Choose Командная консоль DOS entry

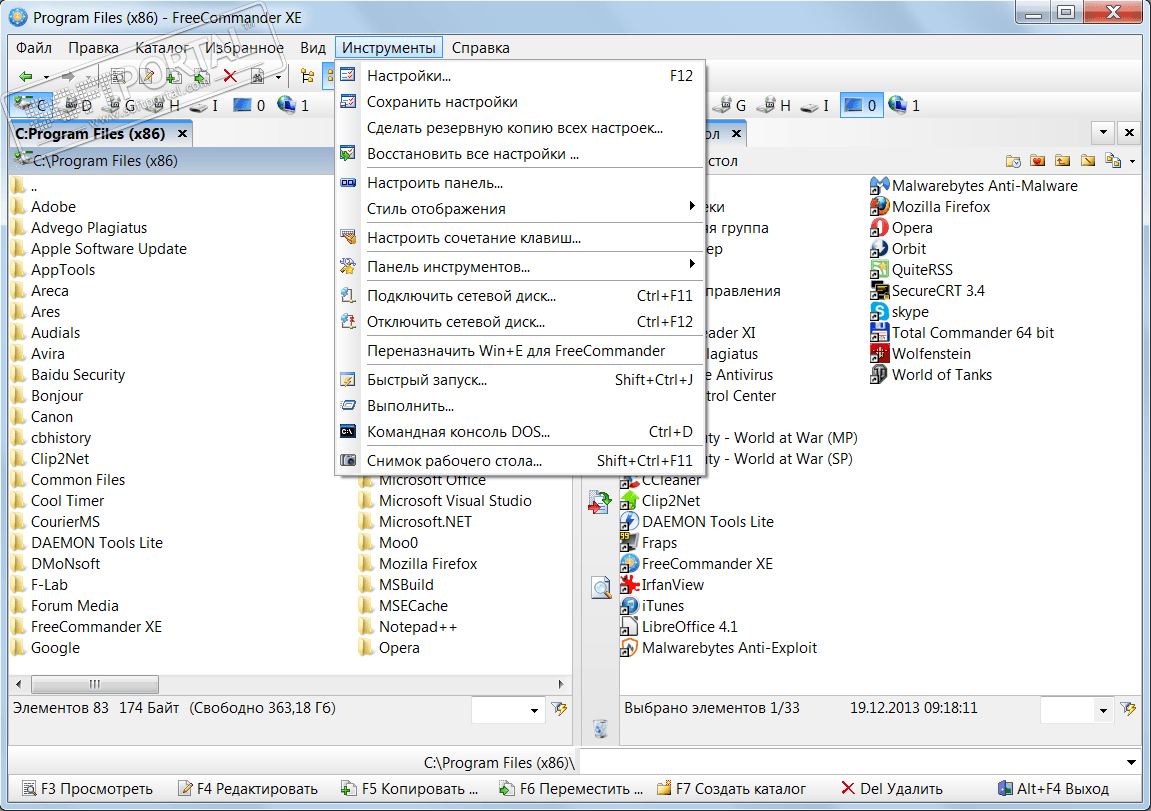point(520,432)
